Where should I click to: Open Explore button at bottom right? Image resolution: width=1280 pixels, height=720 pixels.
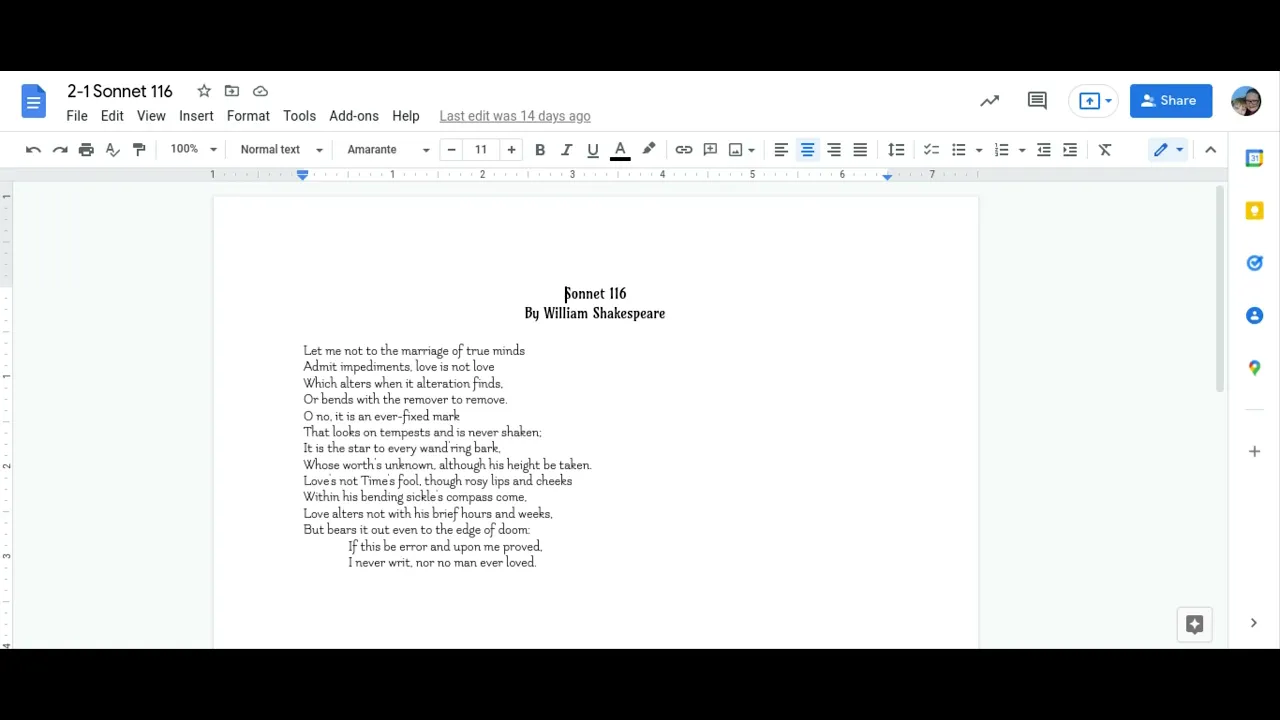click(1194, 624)
